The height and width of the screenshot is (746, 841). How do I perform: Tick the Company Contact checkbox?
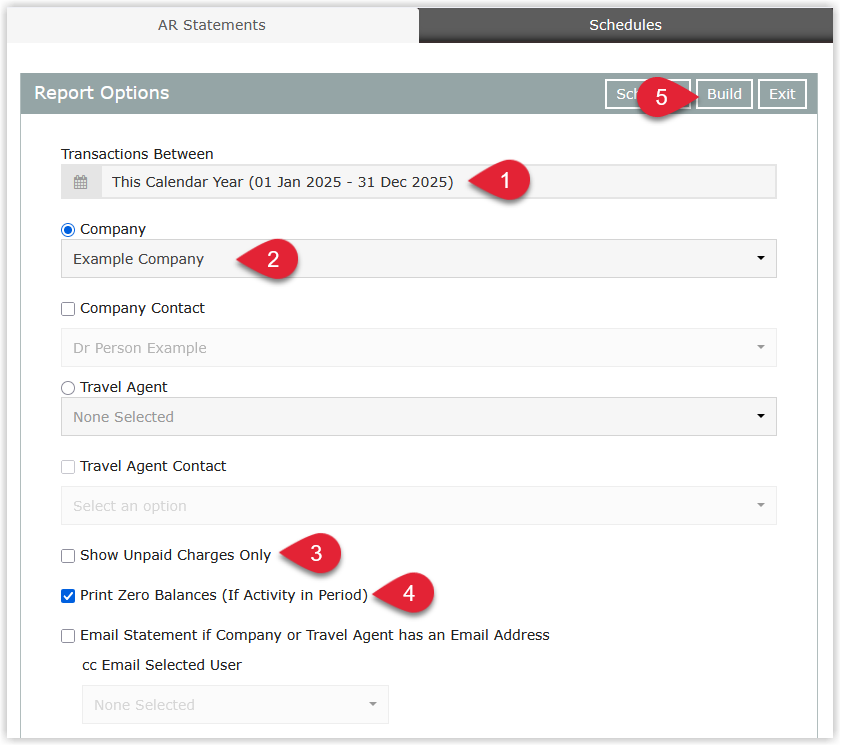pos(68,309)
